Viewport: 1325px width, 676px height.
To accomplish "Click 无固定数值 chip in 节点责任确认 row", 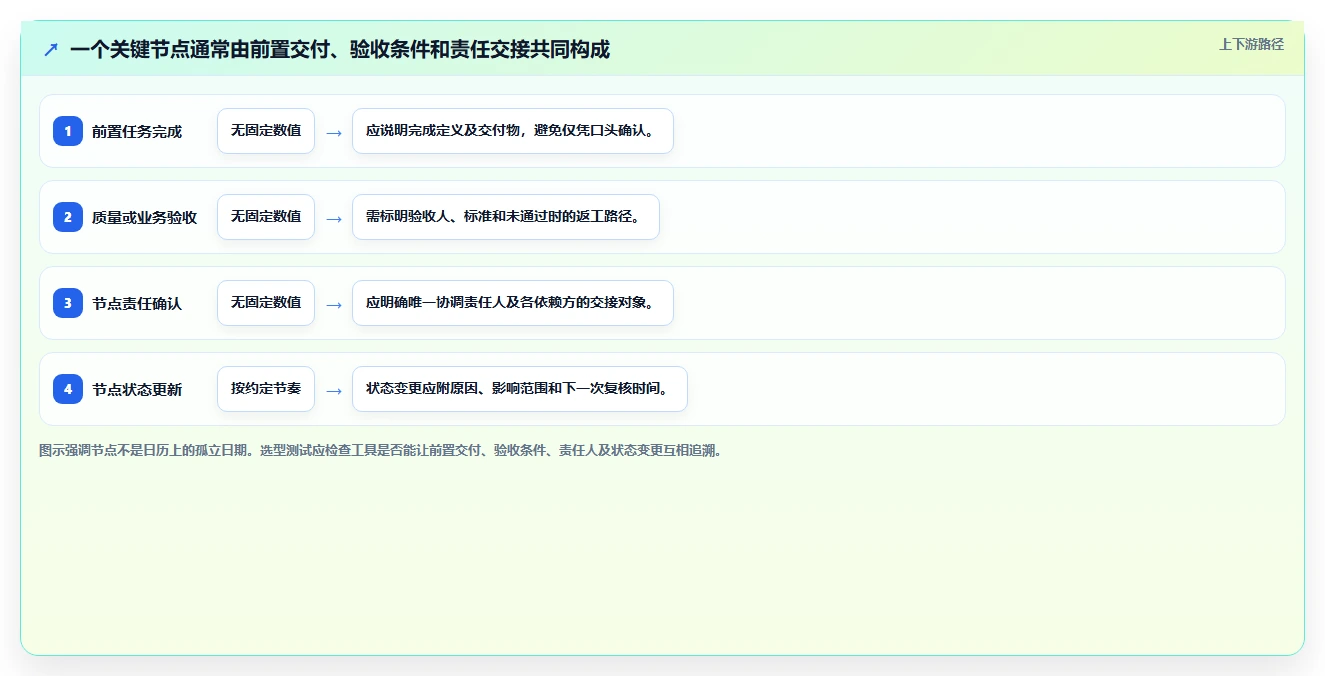I will pyautogui.click(x=266, y=303).
